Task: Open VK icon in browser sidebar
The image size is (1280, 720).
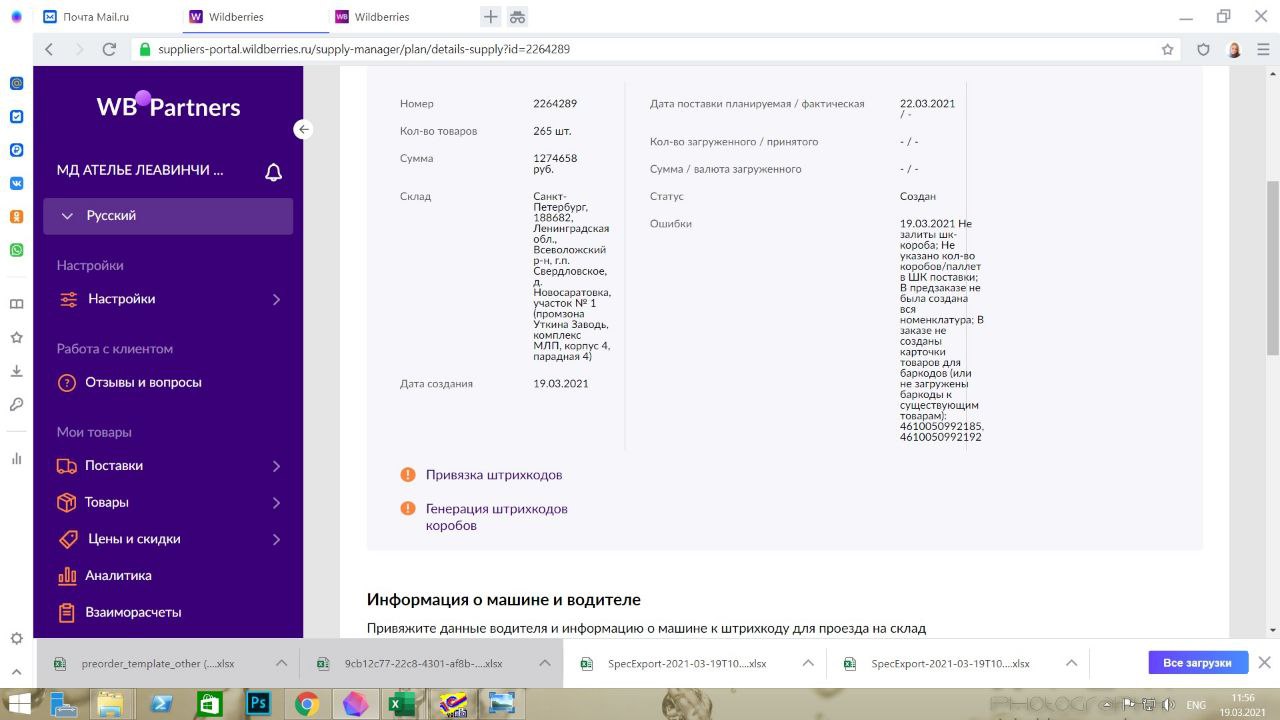Action: pyautogui.click(x=16, y=183)
